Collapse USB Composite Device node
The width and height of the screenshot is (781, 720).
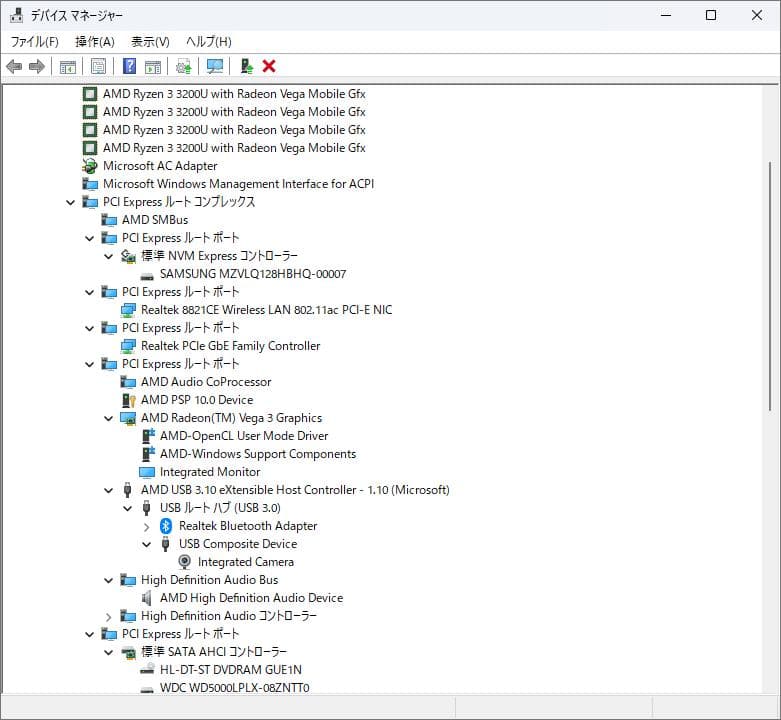click(146, 544)
